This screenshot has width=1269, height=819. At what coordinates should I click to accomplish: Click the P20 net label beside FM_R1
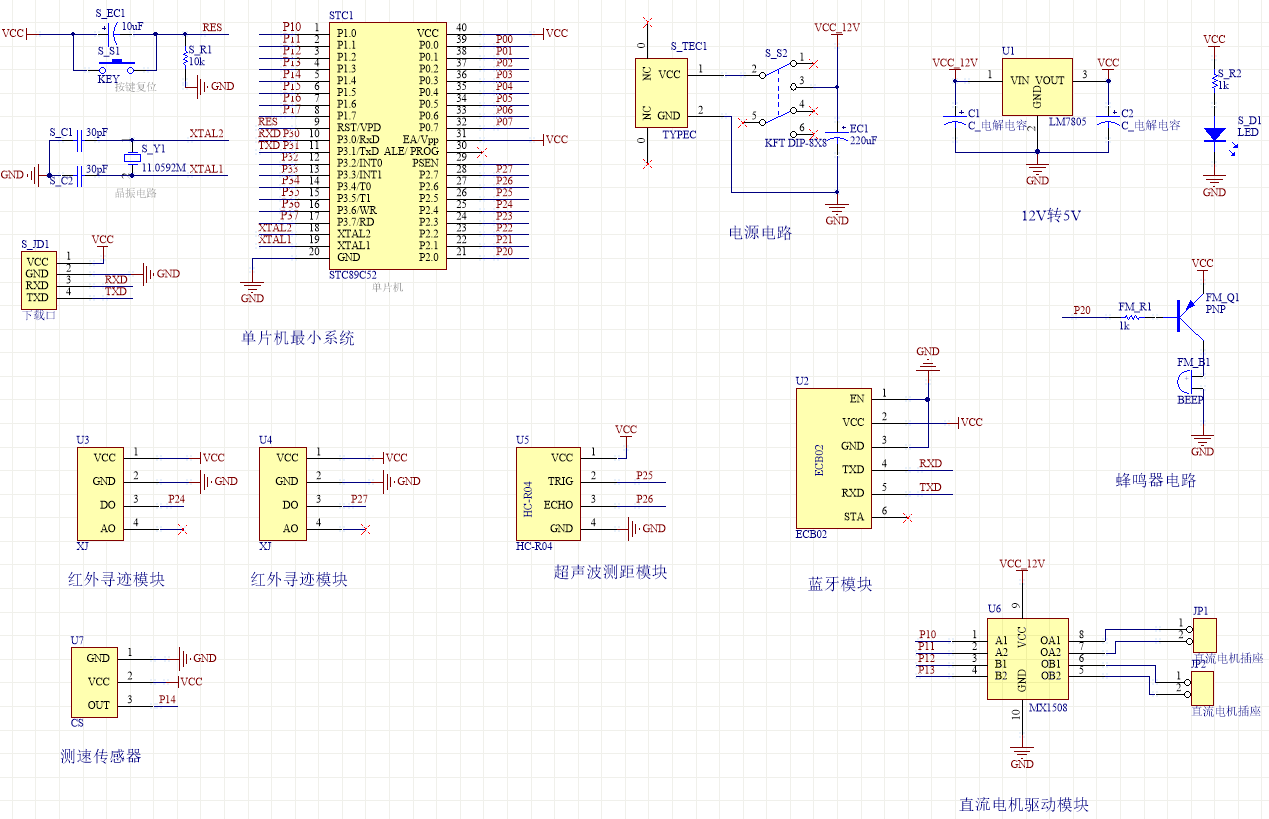point(1082,310)
